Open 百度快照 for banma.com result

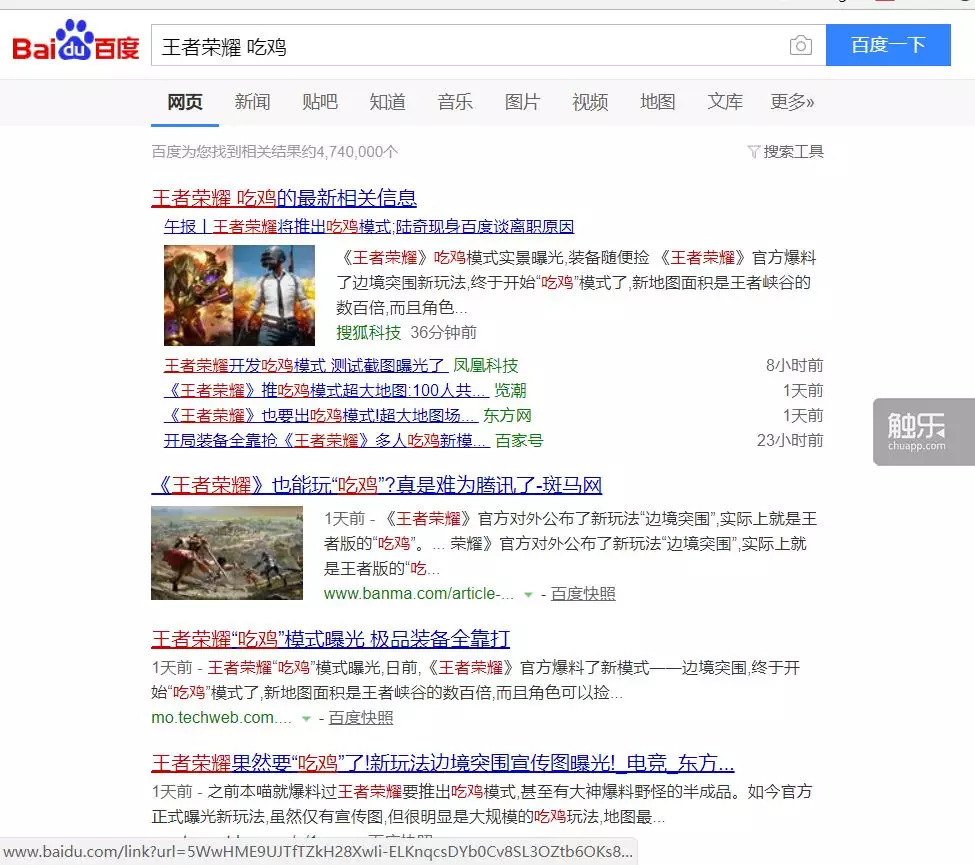[x=583, y=594]
